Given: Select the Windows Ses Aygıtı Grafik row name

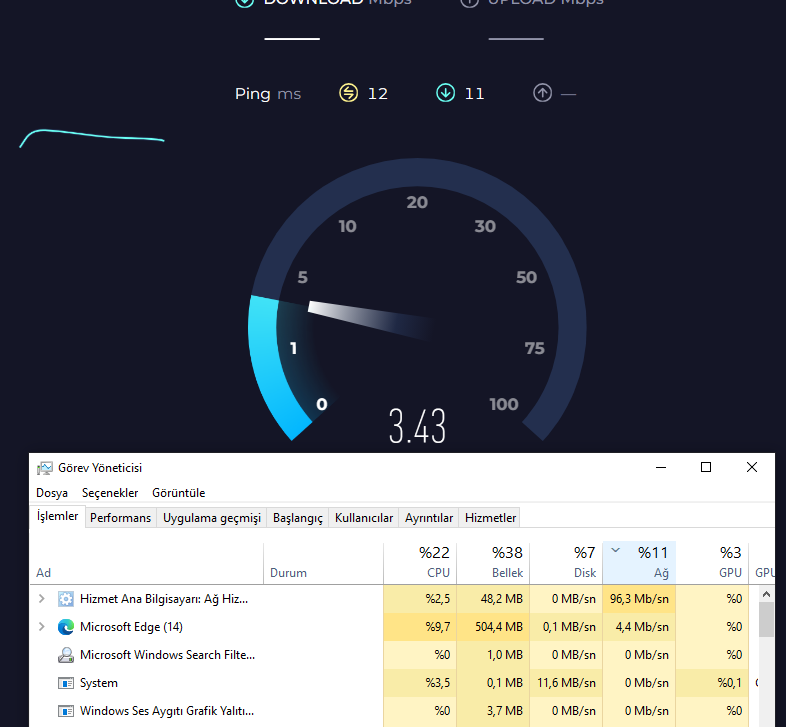Looking at the screenshot, I should point(167,711).
